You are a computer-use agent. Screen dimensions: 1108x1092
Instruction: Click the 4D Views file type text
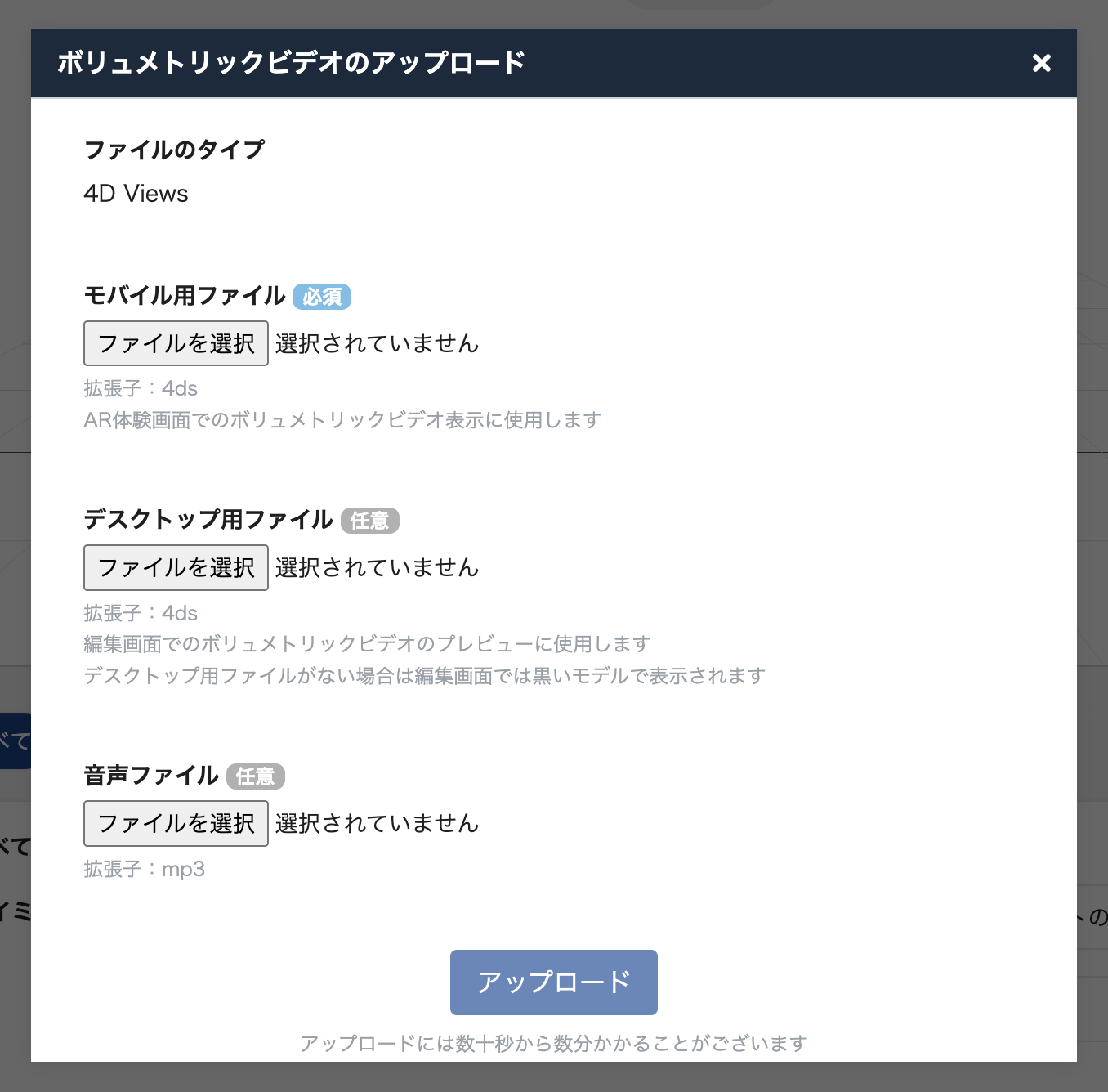tap(136, 194)
